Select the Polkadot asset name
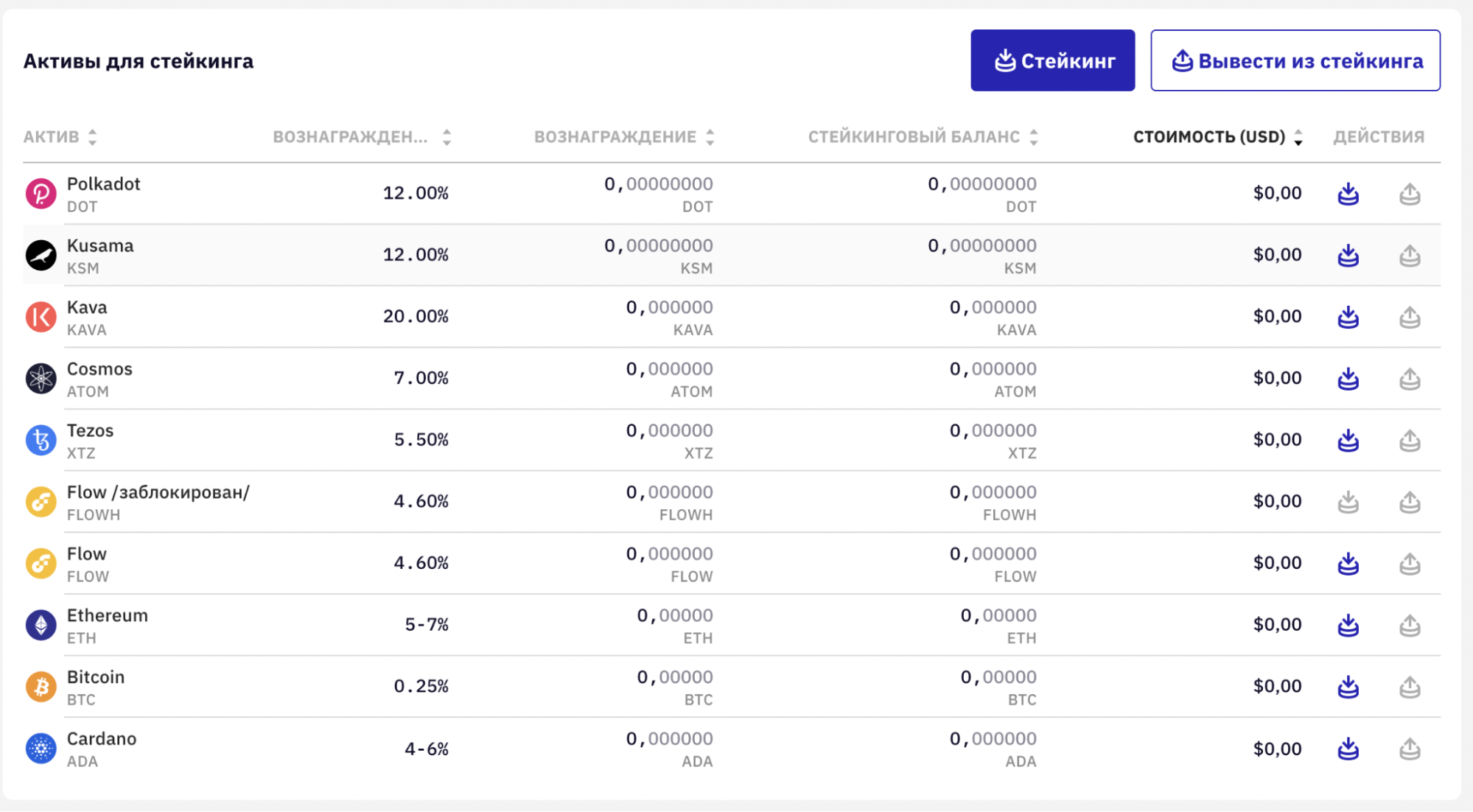The image size is (1473, 812). coord(103,184)
